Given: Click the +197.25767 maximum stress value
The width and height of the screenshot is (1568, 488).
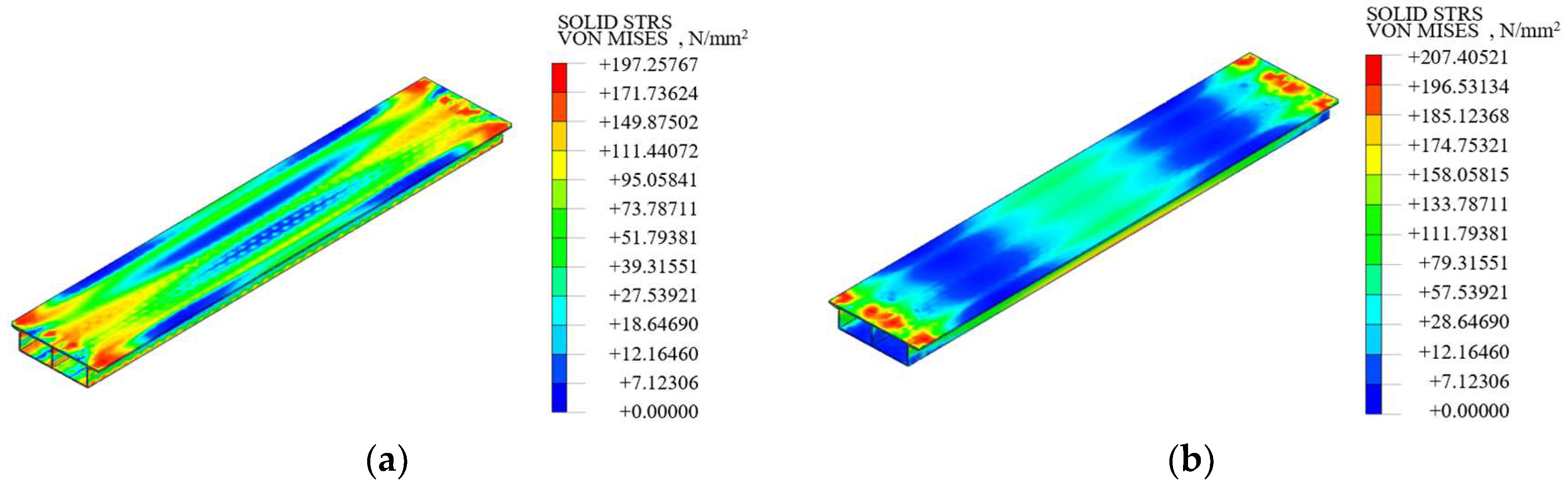Looking at the screenshot, I should [x=648, y=65].
